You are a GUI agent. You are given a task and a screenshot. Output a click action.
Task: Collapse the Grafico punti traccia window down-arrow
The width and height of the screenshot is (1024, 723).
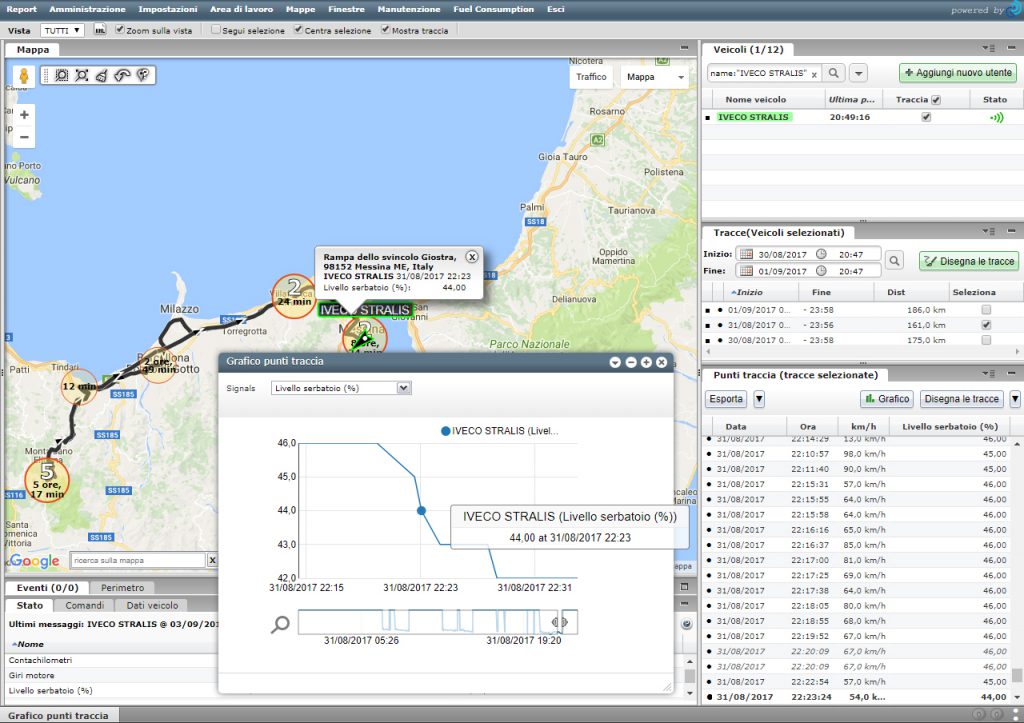(x=615, y=362)
